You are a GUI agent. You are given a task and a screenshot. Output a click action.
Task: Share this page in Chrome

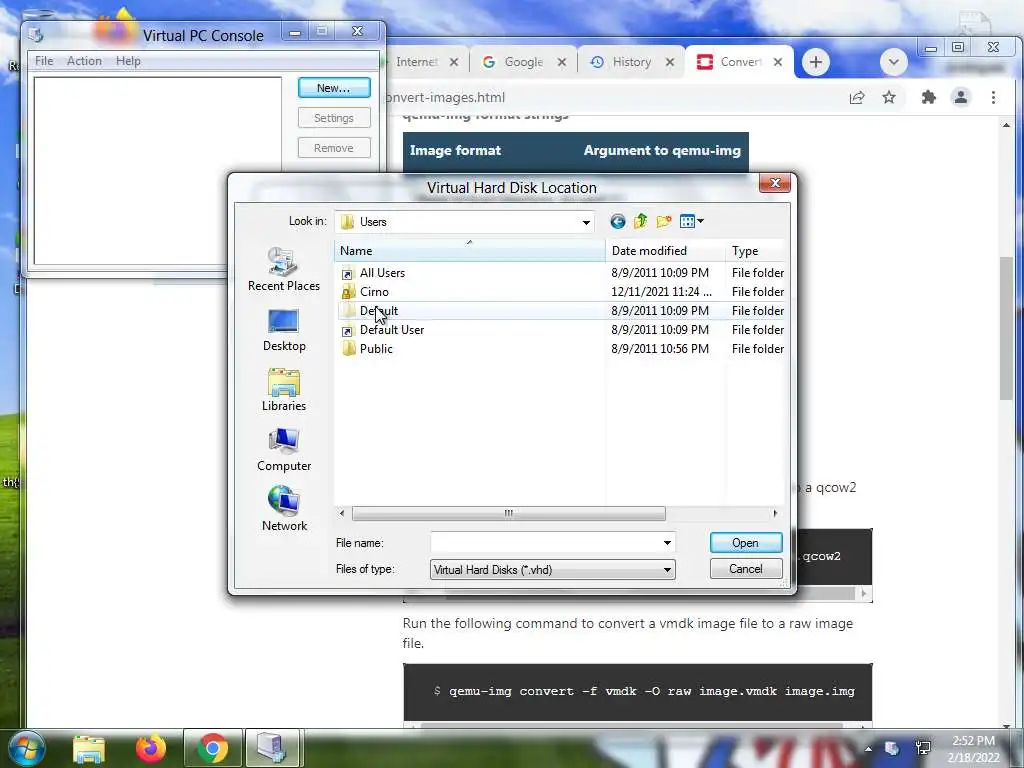[857, 97]
